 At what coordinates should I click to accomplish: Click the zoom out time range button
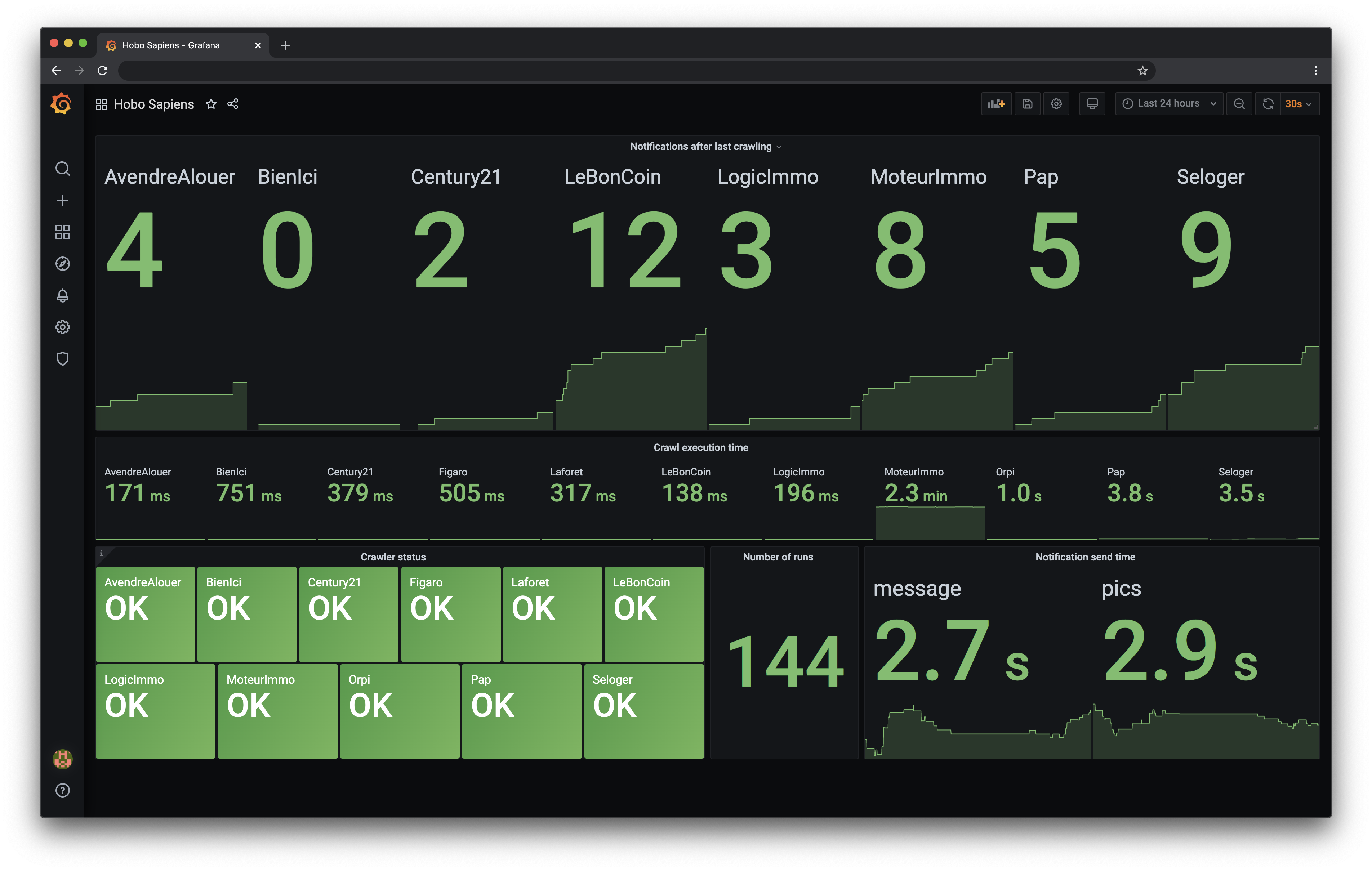pos(1239,104)
